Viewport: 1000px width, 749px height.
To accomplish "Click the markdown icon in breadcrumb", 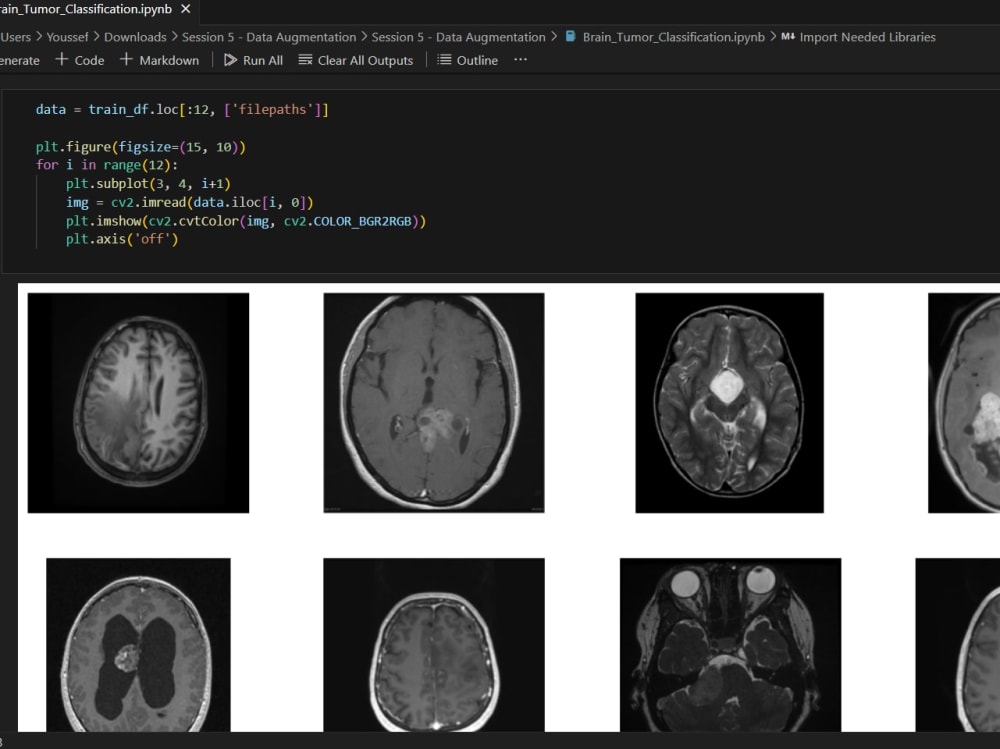I will coord(788,36).
